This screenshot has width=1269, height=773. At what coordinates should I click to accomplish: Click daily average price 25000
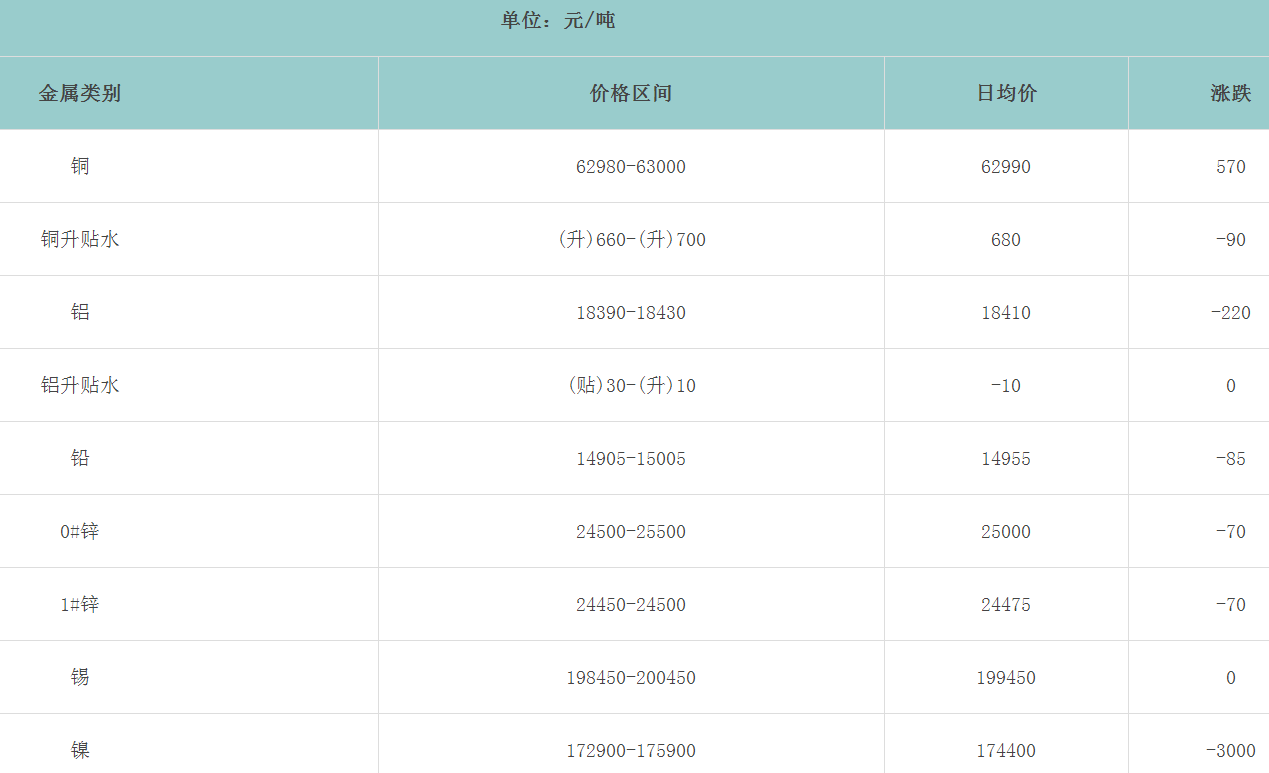pyautogui.click(x=1006, y=532)
